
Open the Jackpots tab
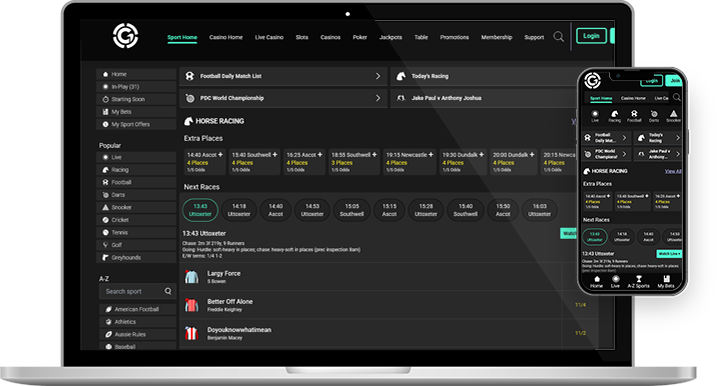[391, 38]
